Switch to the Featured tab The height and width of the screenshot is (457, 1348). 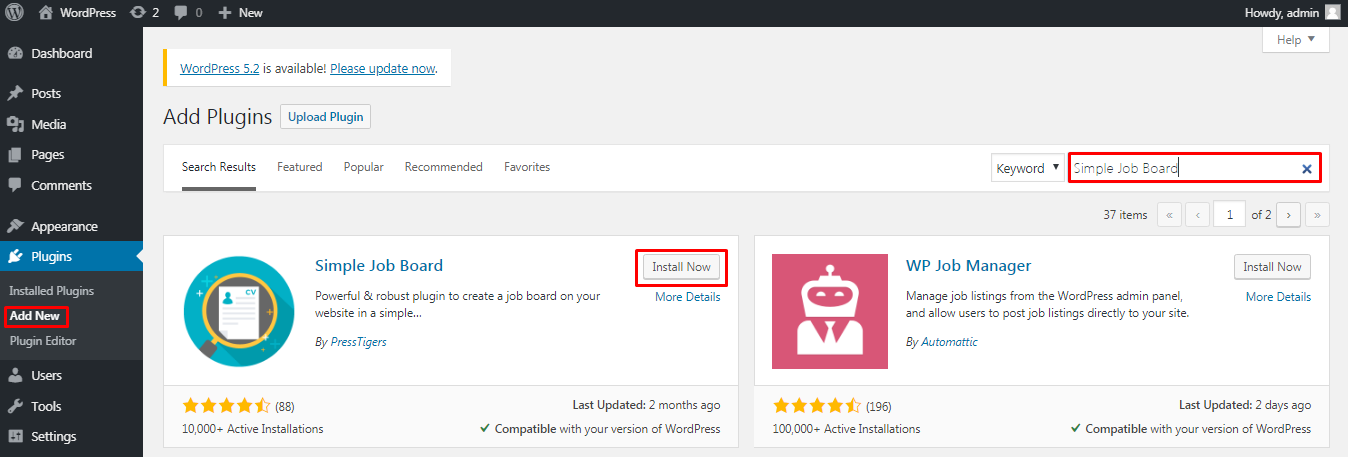click(x=300, y=167)
